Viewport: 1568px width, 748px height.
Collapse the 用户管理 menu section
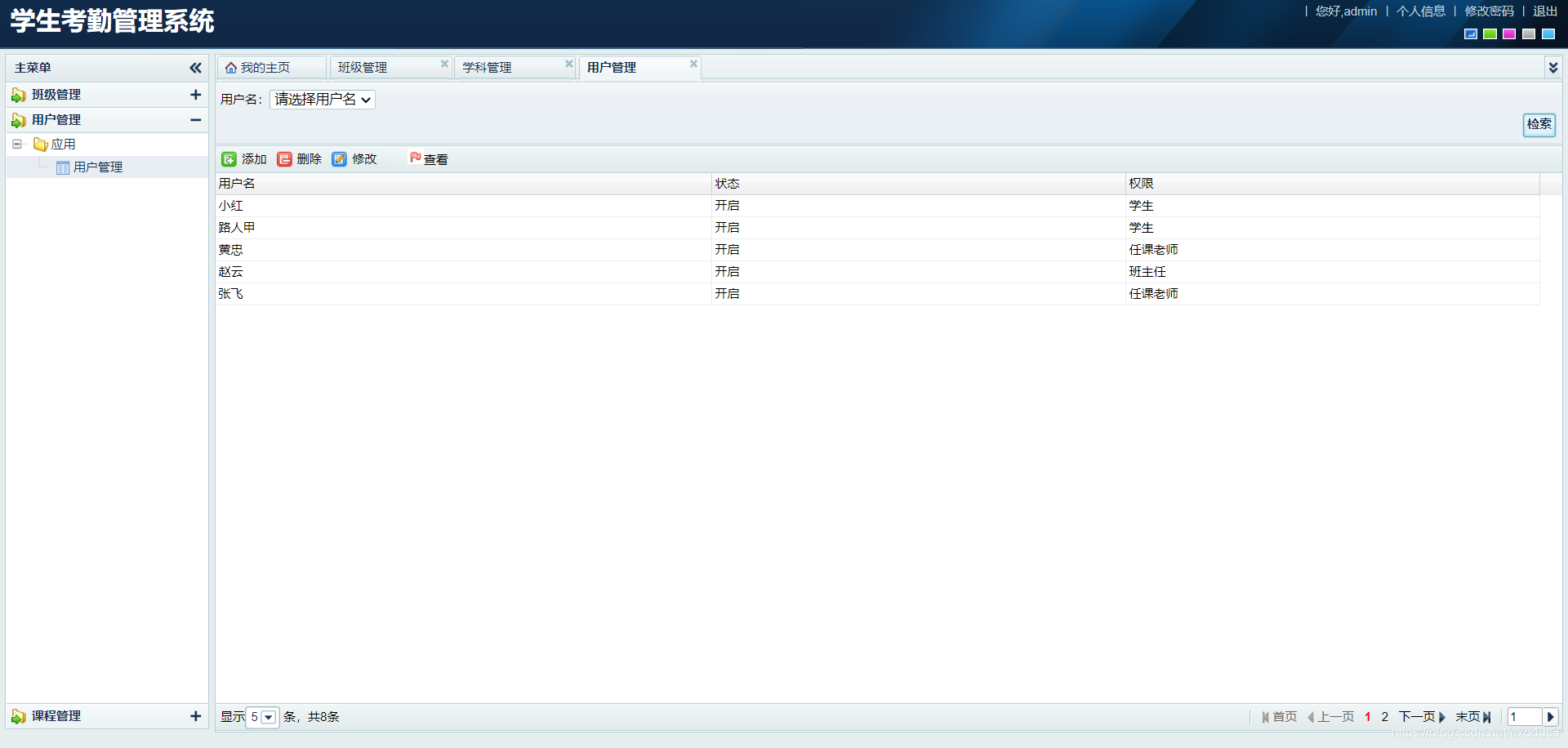(x=195, y=120)
